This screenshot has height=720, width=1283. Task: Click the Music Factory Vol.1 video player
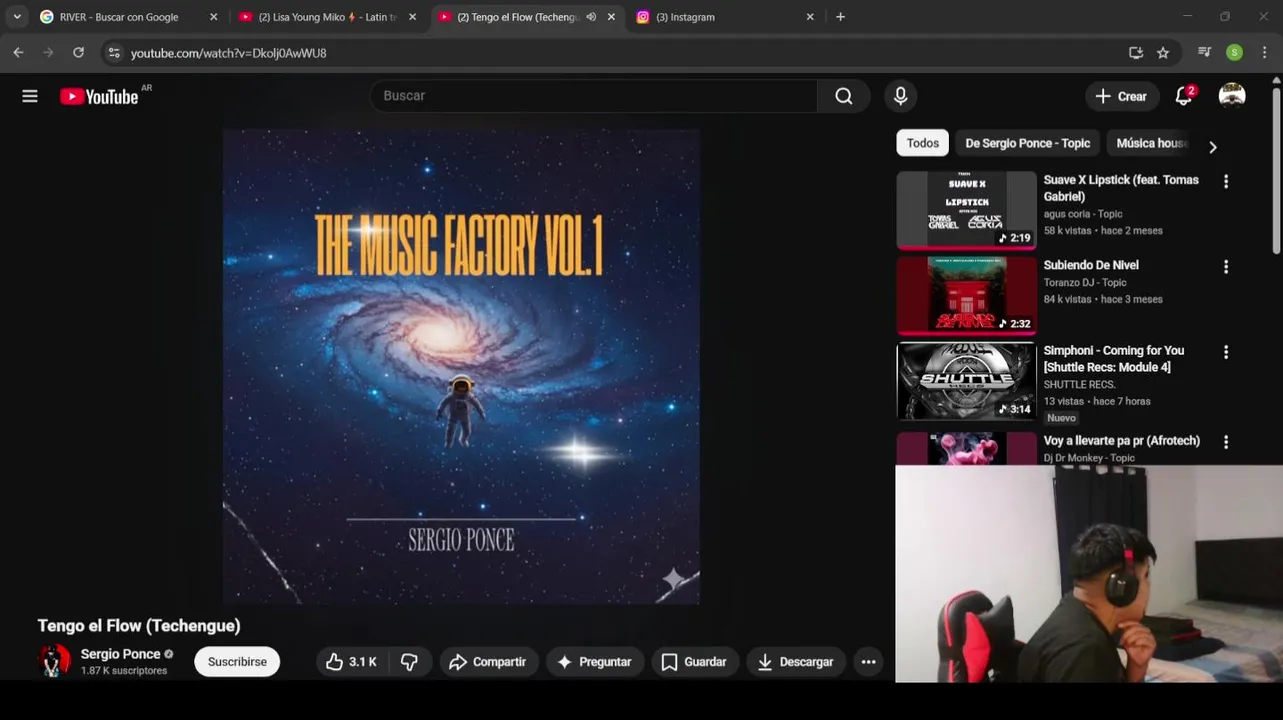[x=461, y=366]
